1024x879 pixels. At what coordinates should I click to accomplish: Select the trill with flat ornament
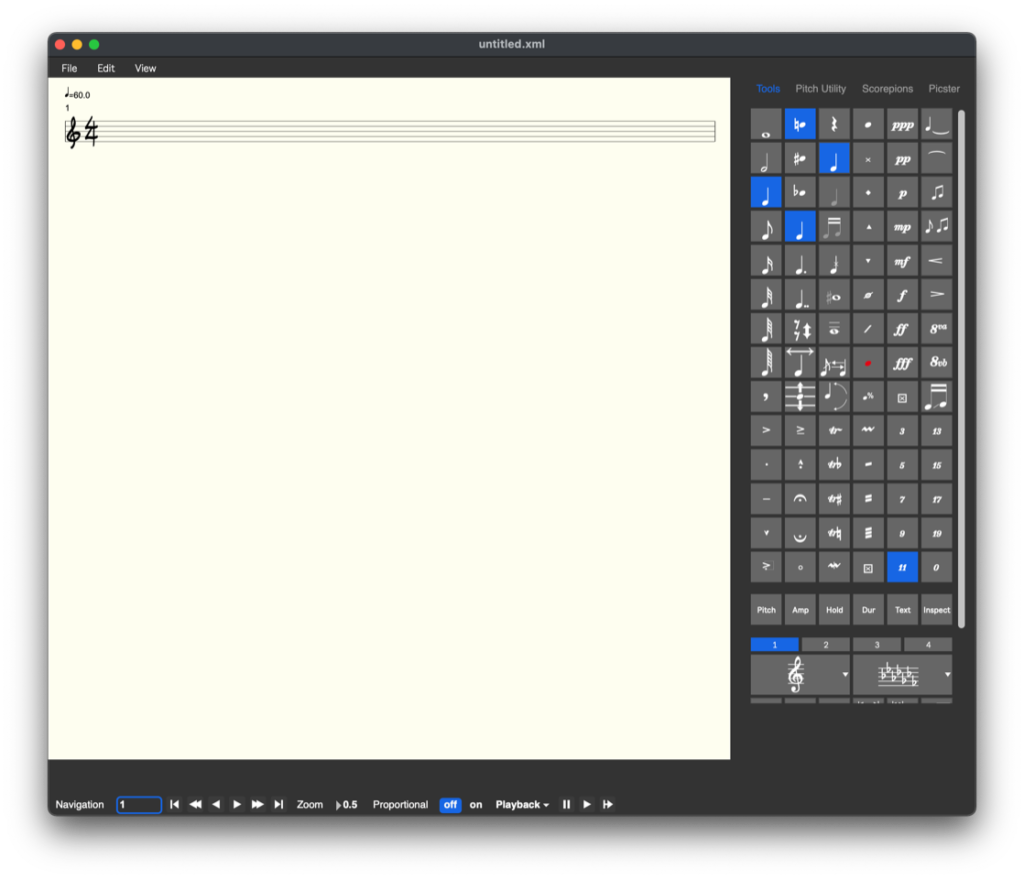click(x=834, y=464)
